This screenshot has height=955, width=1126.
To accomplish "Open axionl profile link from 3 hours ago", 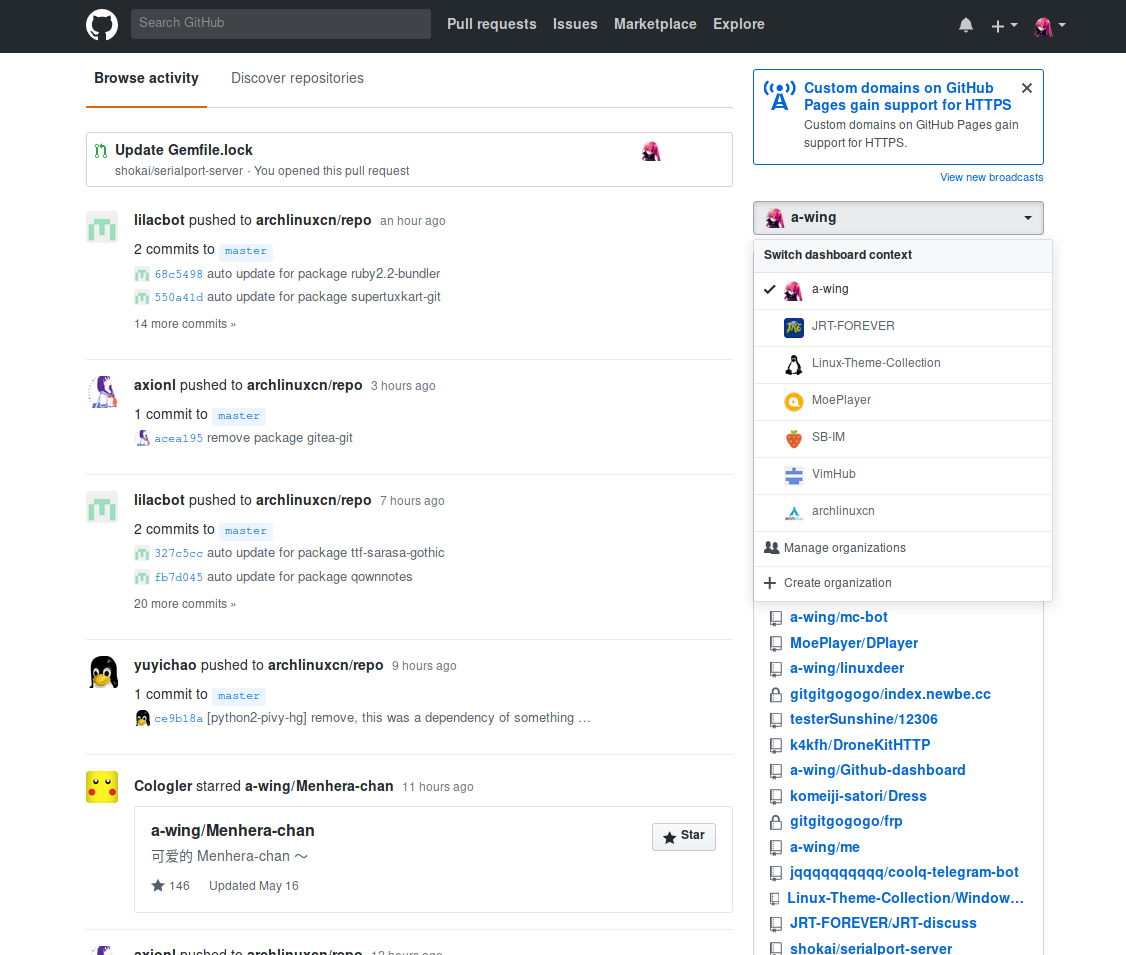I will 154,386.
